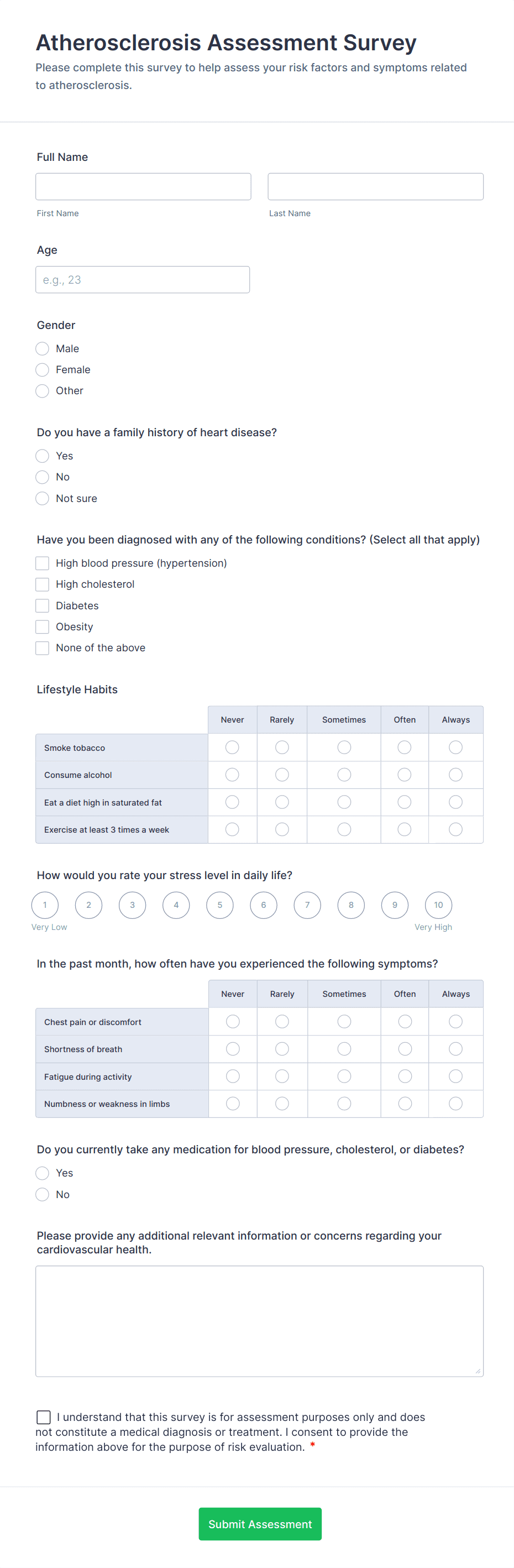Viewport: 514px width, 1568px height.
Task: Check the High cholesterol condition
Action: coord(42,584)
